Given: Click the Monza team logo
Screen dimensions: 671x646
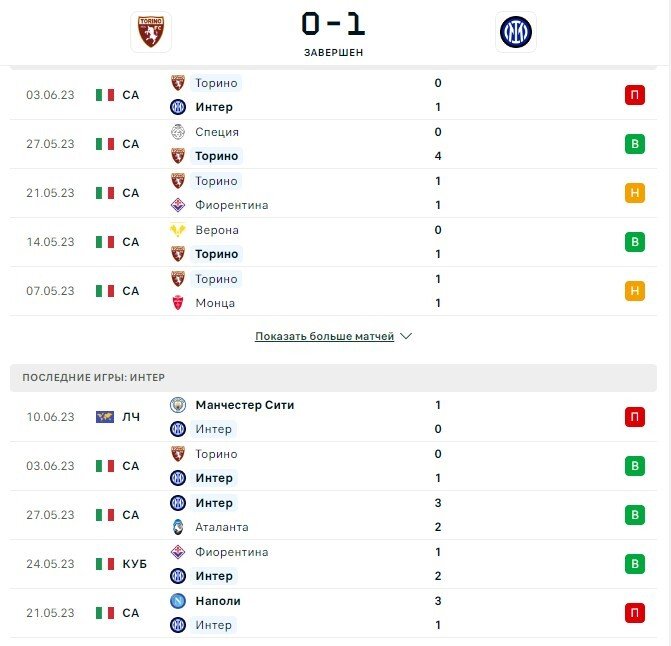Looking at the screenshot, I should pyautogui.click(x=177, y=303).
